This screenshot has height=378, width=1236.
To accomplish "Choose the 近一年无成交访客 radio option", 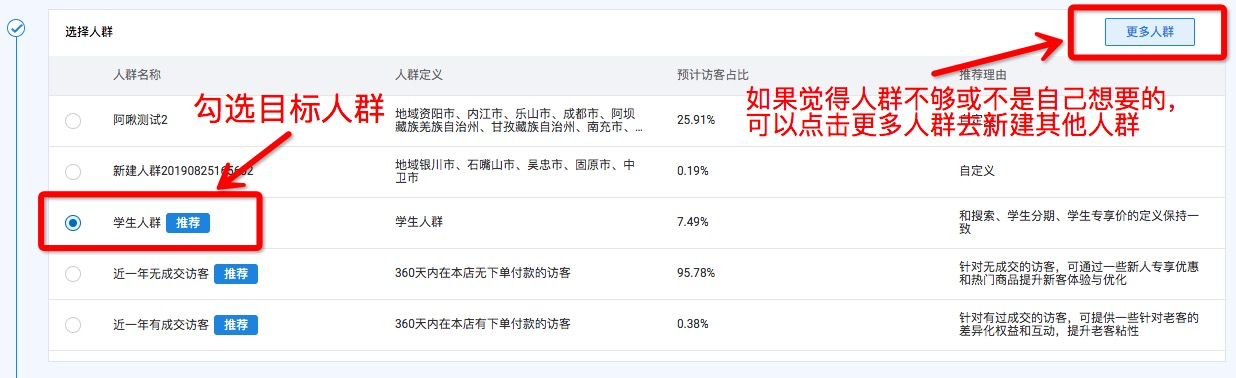I will coord(73,274).
